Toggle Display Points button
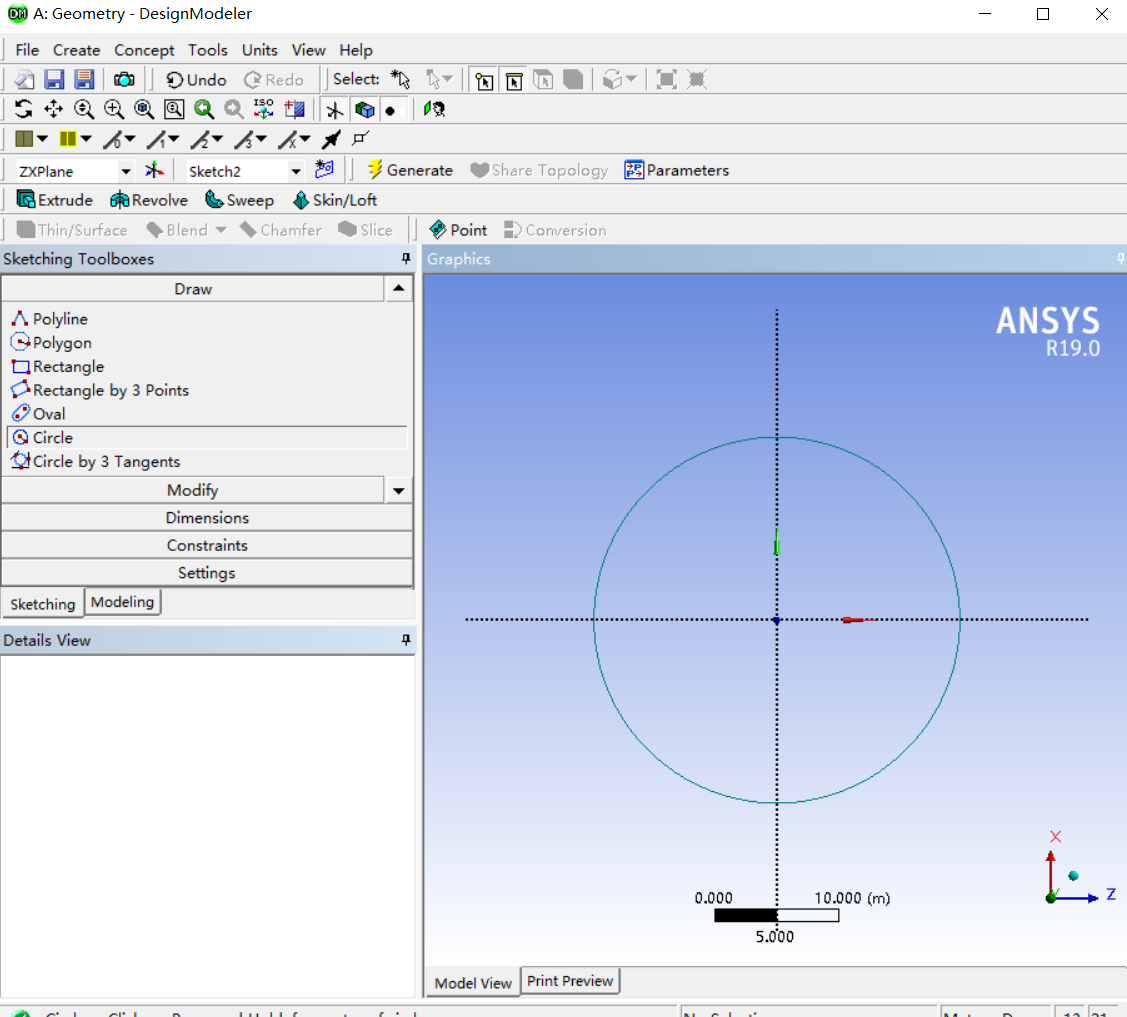Image resolution: width=1127 pixels, height=1017 pixels. (x=390, y=110)
